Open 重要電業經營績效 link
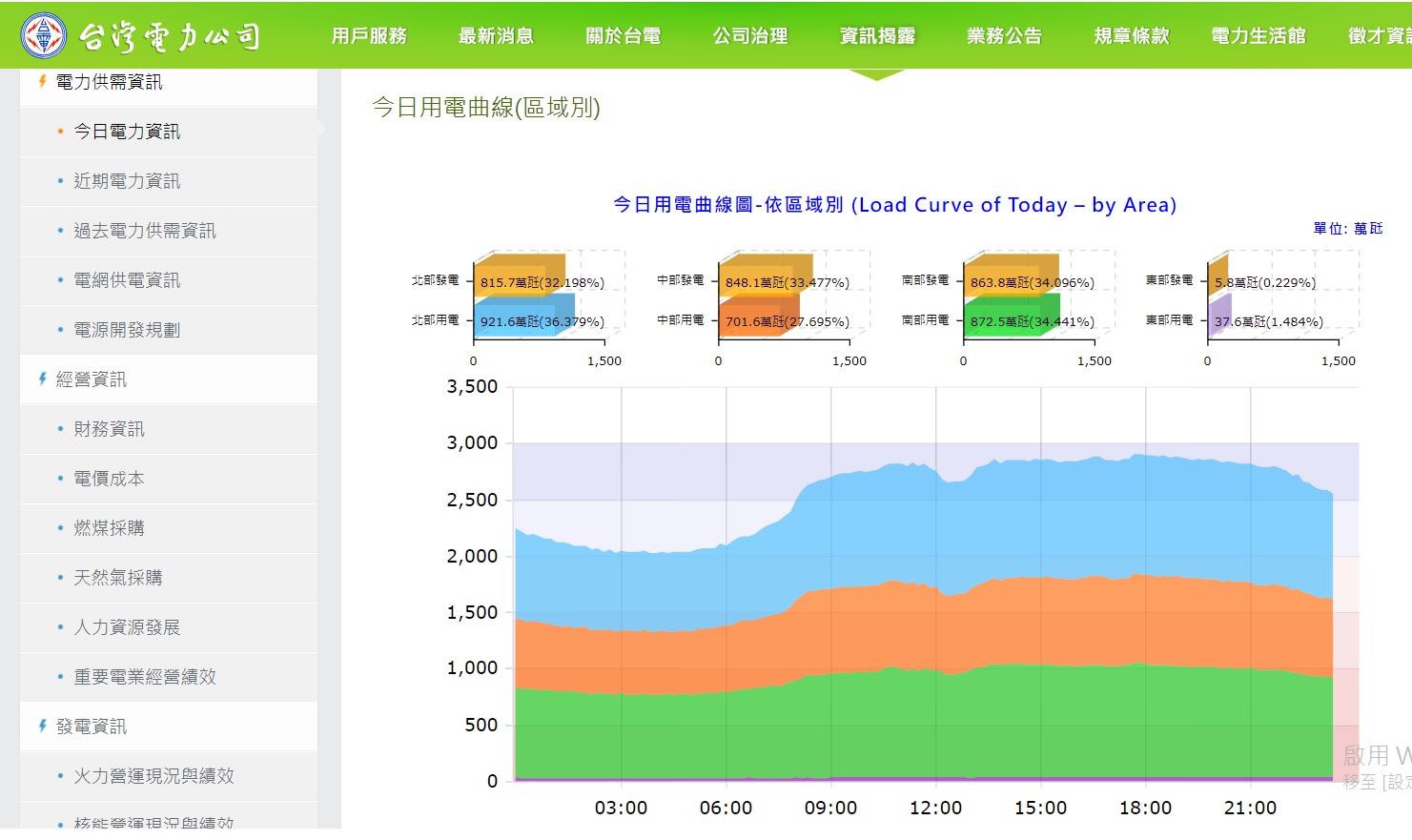The height and width of the screenshot is (840, 1412). (x=169, y=677)
